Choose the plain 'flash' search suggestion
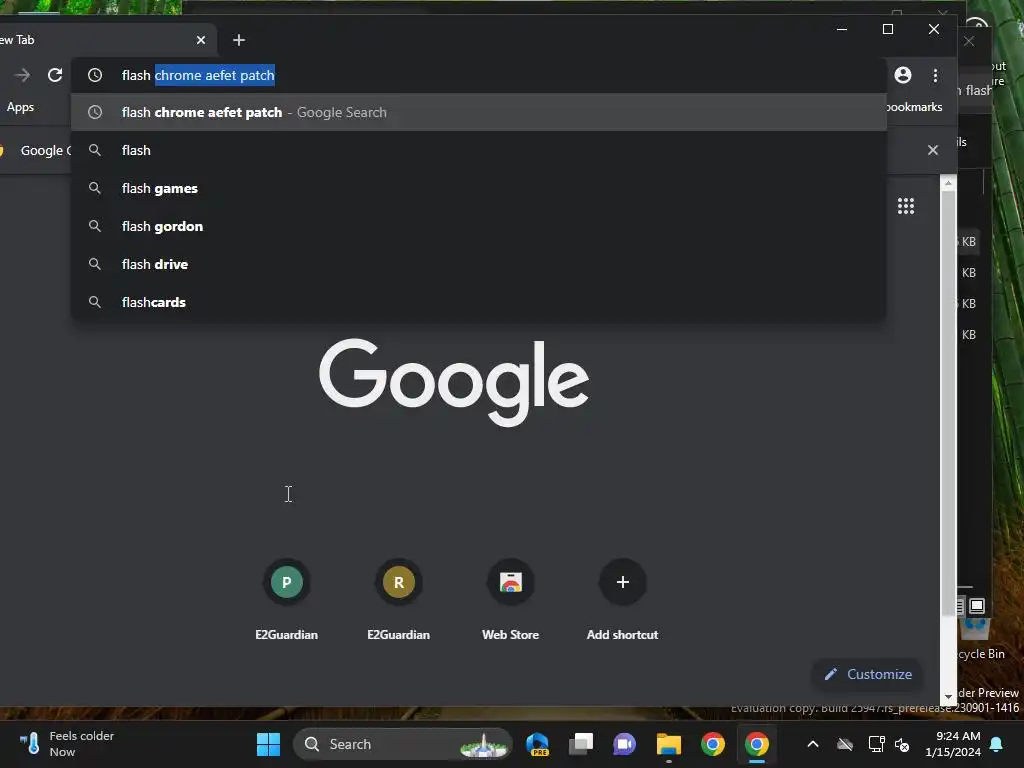The width and height of the screenshot is (1024, 768). click(479, 150)
